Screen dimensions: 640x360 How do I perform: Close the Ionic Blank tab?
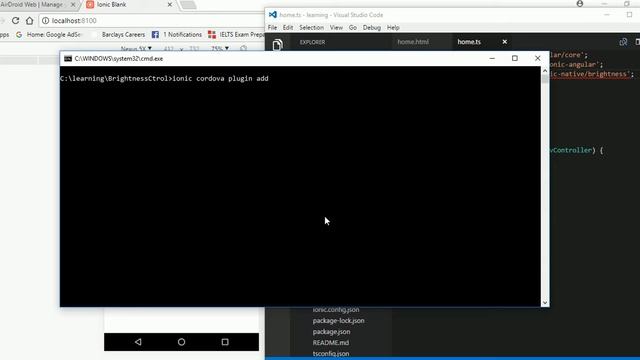click(x=170, y=4)
